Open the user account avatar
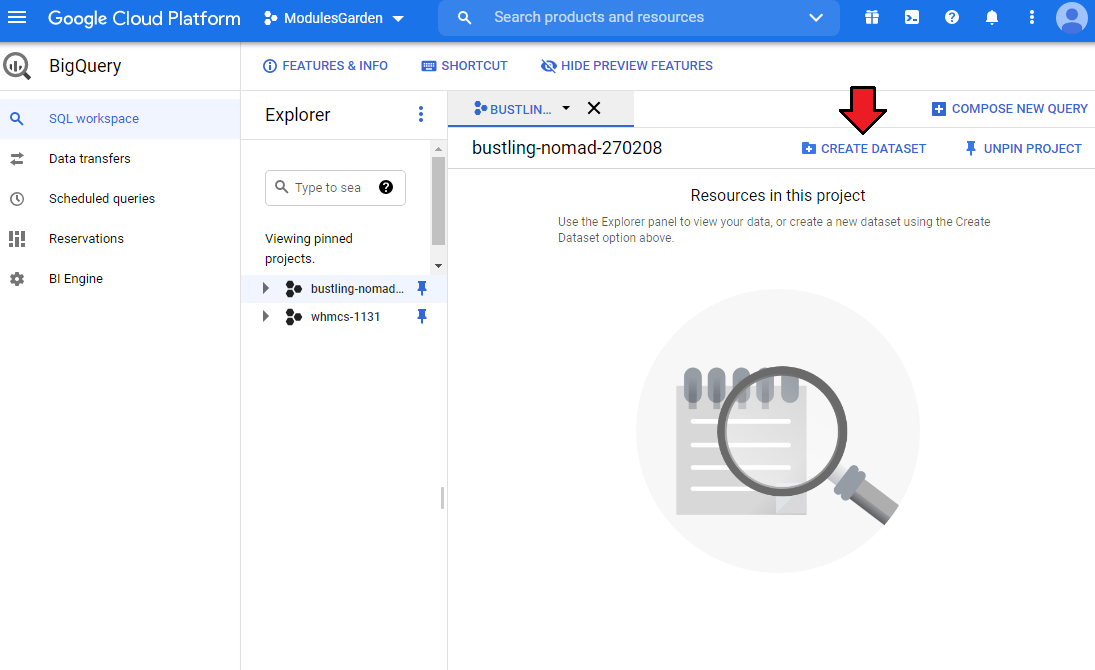The image size is (1095, 670). (x=1071, y=17)
